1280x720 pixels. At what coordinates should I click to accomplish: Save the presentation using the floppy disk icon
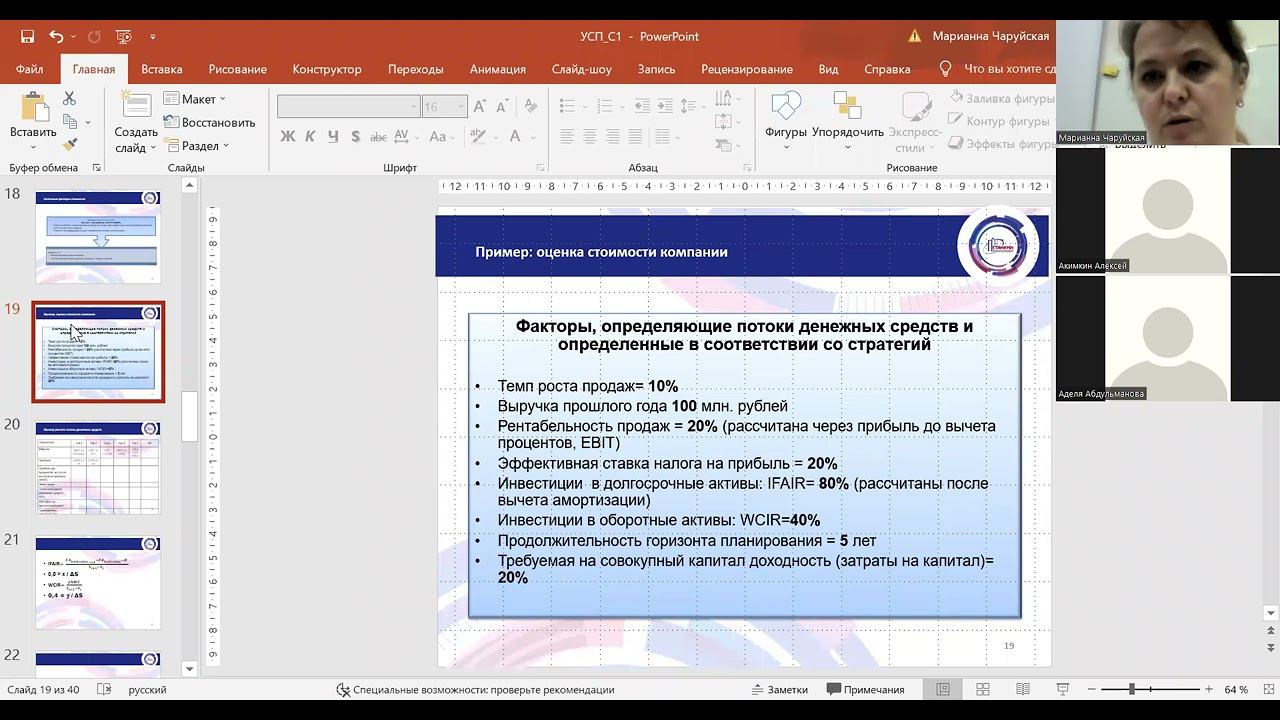27,37
